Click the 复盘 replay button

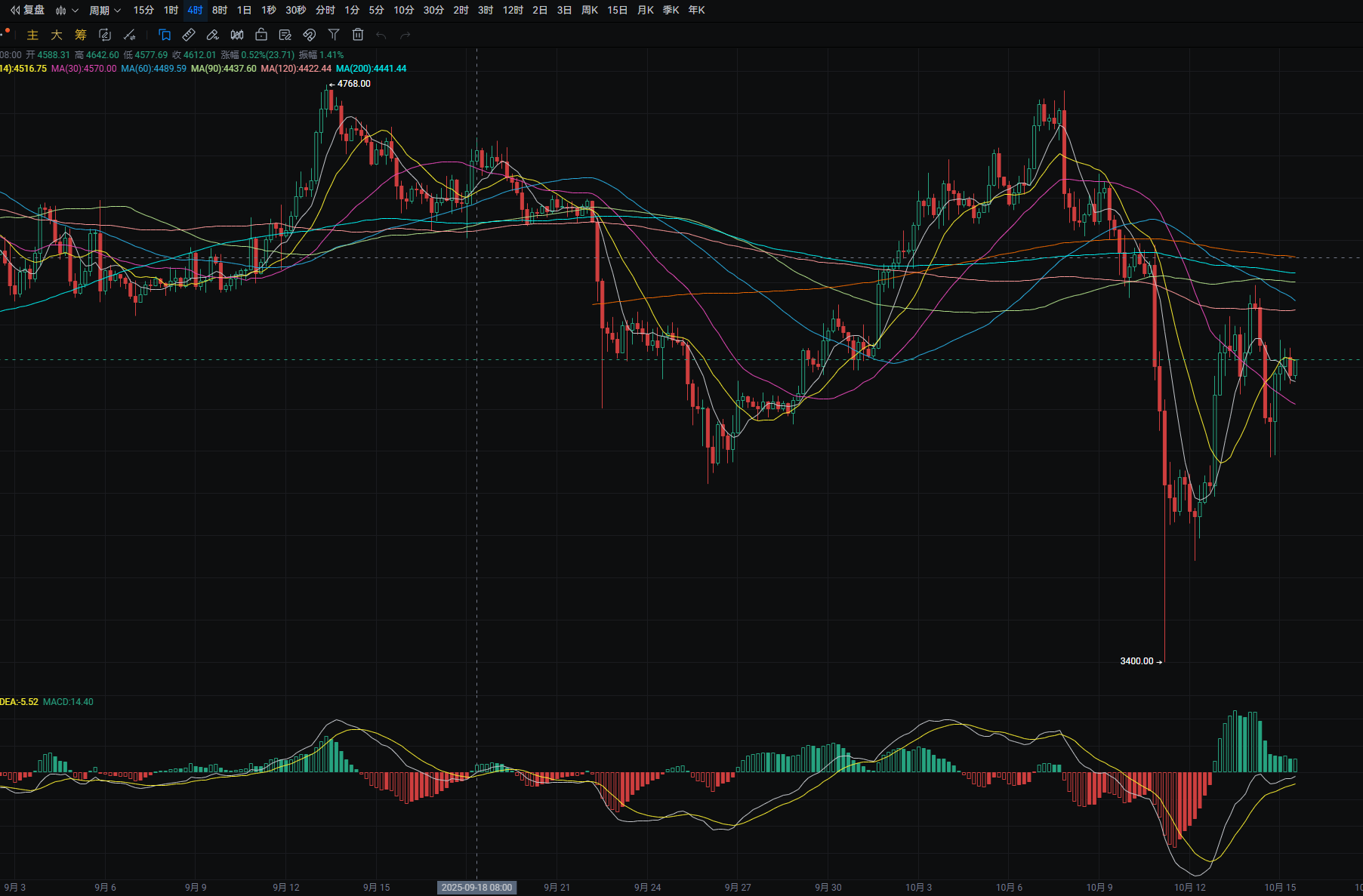coord(27,10)
